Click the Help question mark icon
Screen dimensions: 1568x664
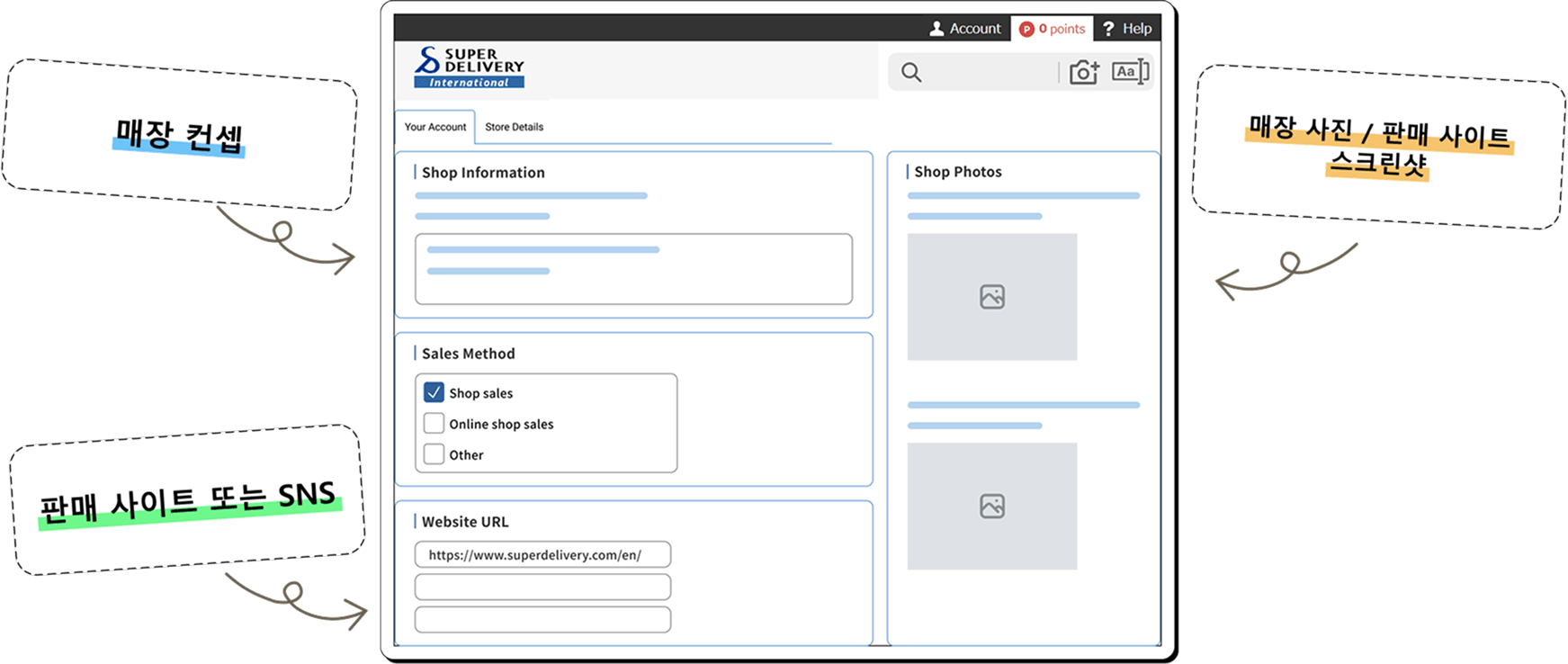point(1108,29)
